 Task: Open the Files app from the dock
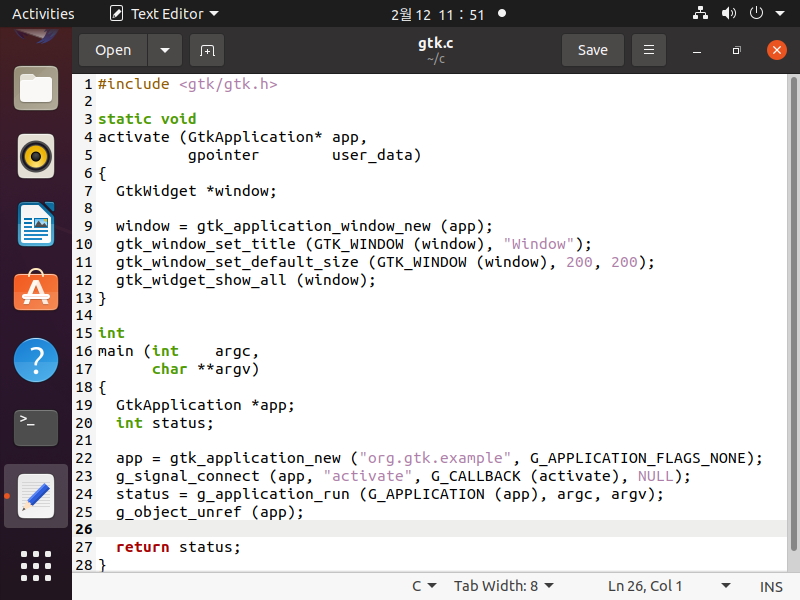pyautogui.click(x=36, y=88)
